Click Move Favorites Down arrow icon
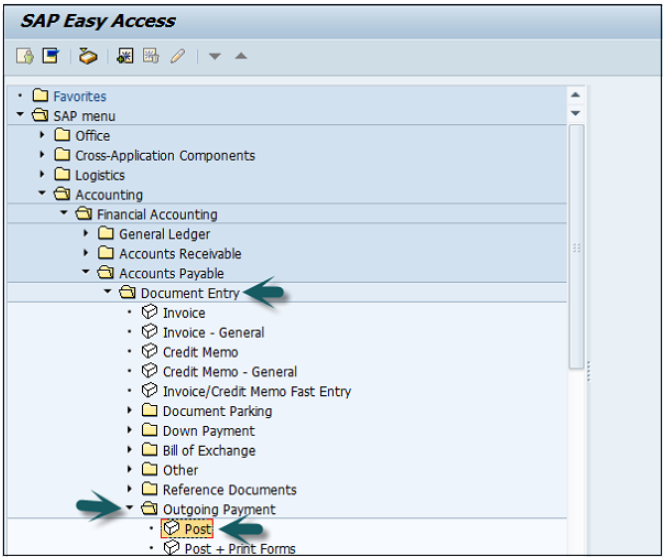 (215, 56)
